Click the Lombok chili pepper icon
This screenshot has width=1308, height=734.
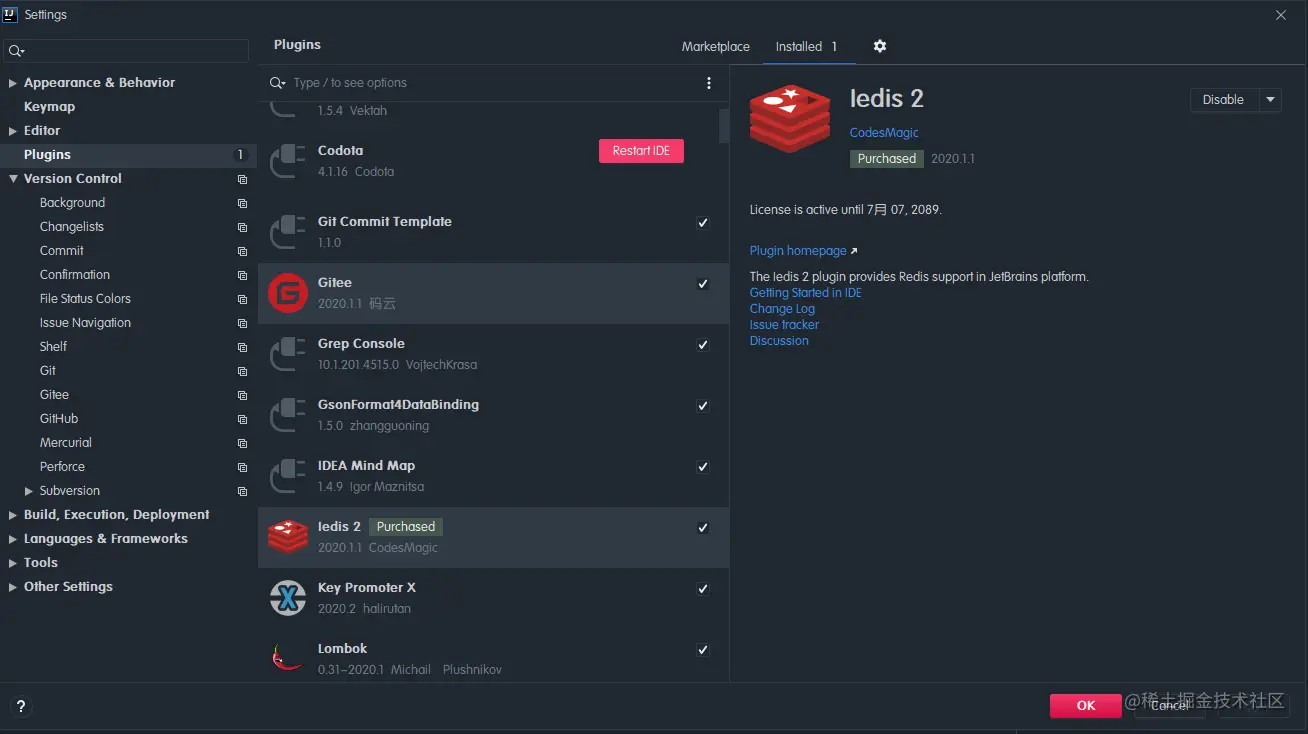[288, 658]
